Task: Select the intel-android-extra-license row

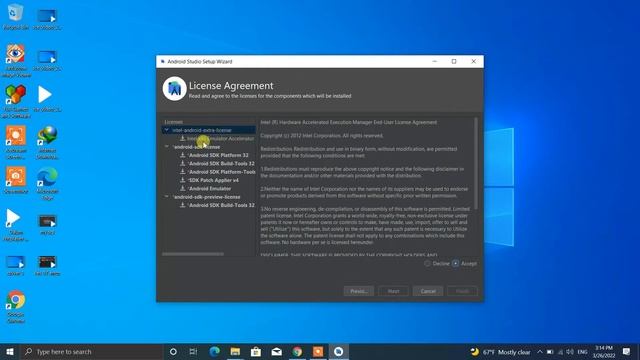Action: pos(209,130)
